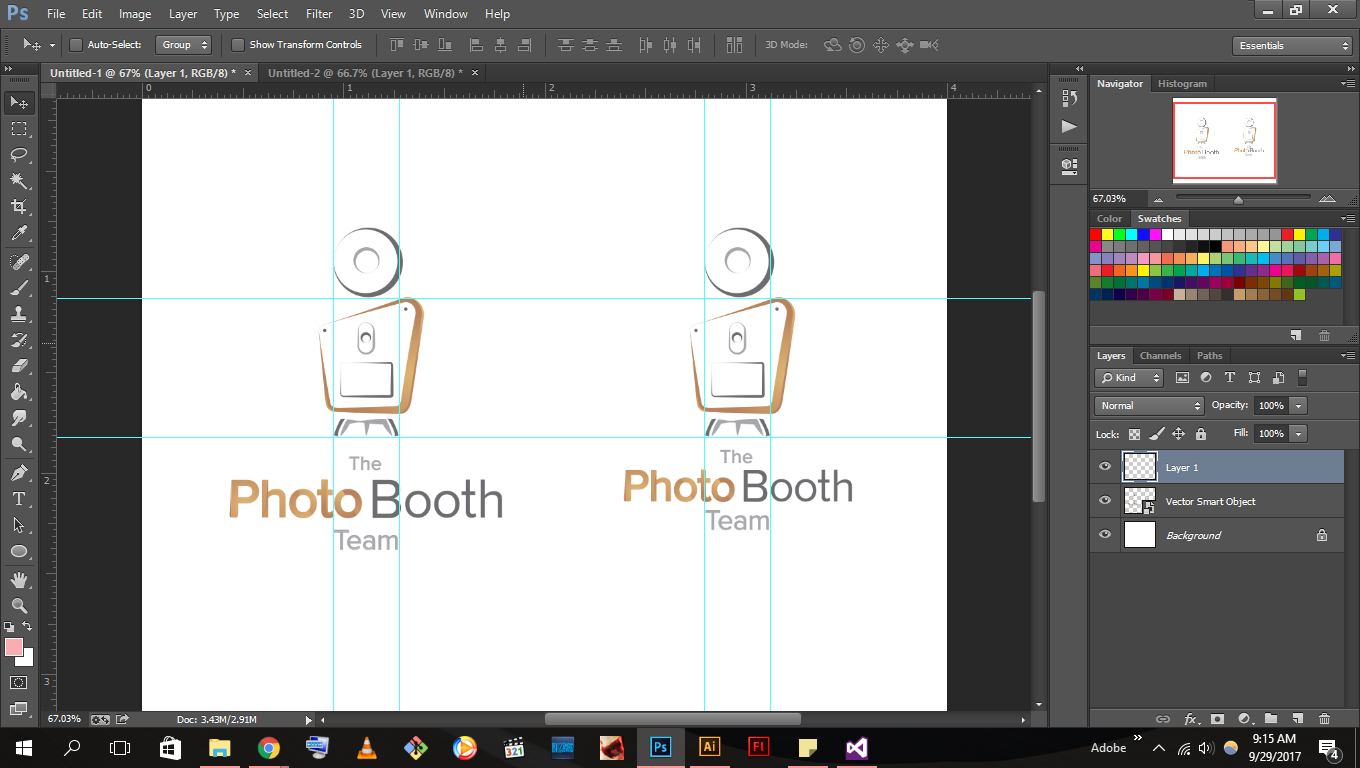Hide the Vector Smart Object layer
Image resolution: width=1360 pixels, height=768 pixels.
1105,501
